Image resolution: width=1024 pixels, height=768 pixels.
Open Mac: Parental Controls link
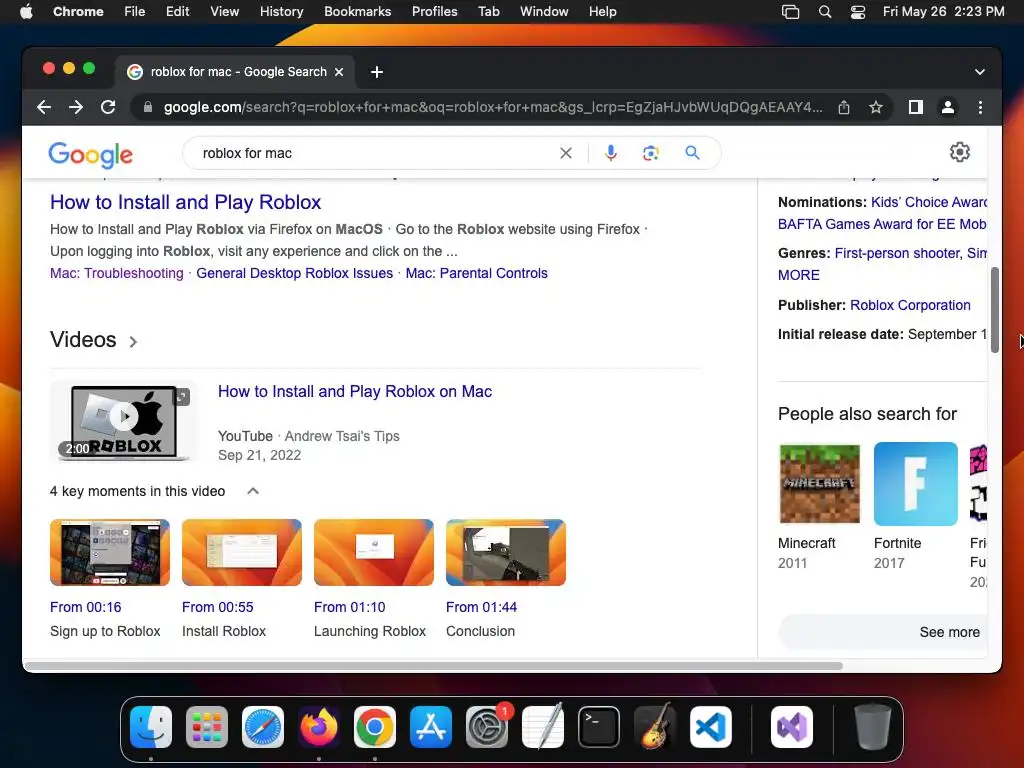477,273
